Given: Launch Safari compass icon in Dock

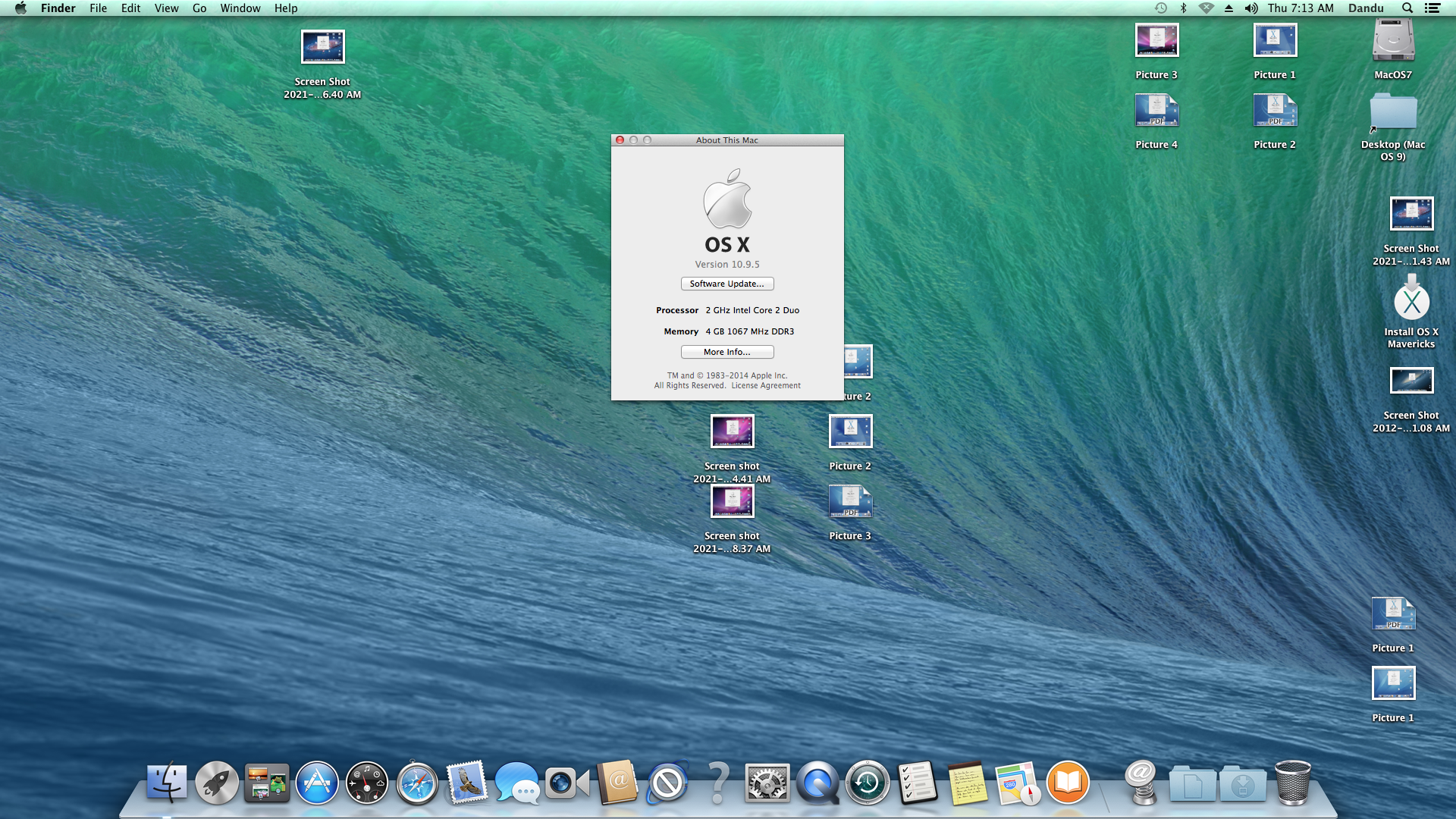Looking at the screenshot, I should tap(417, 783).
